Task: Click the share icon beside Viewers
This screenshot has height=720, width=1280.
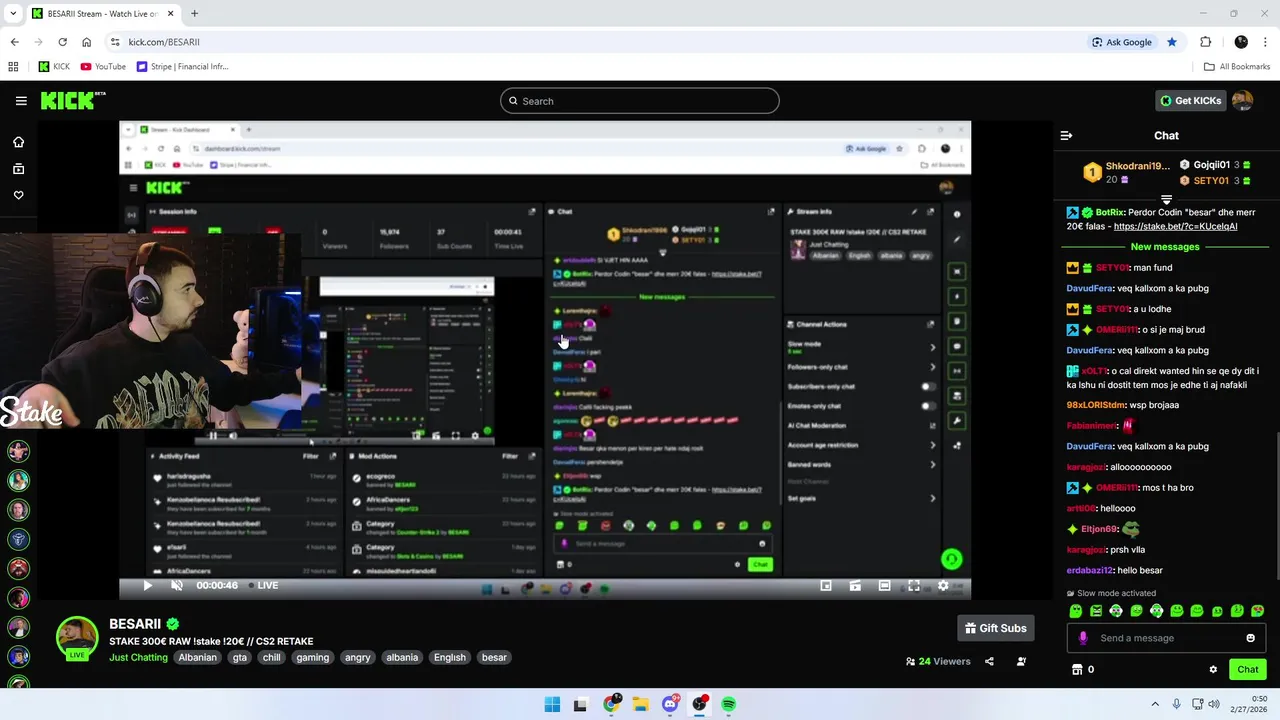Action: (x=989, y=661)
